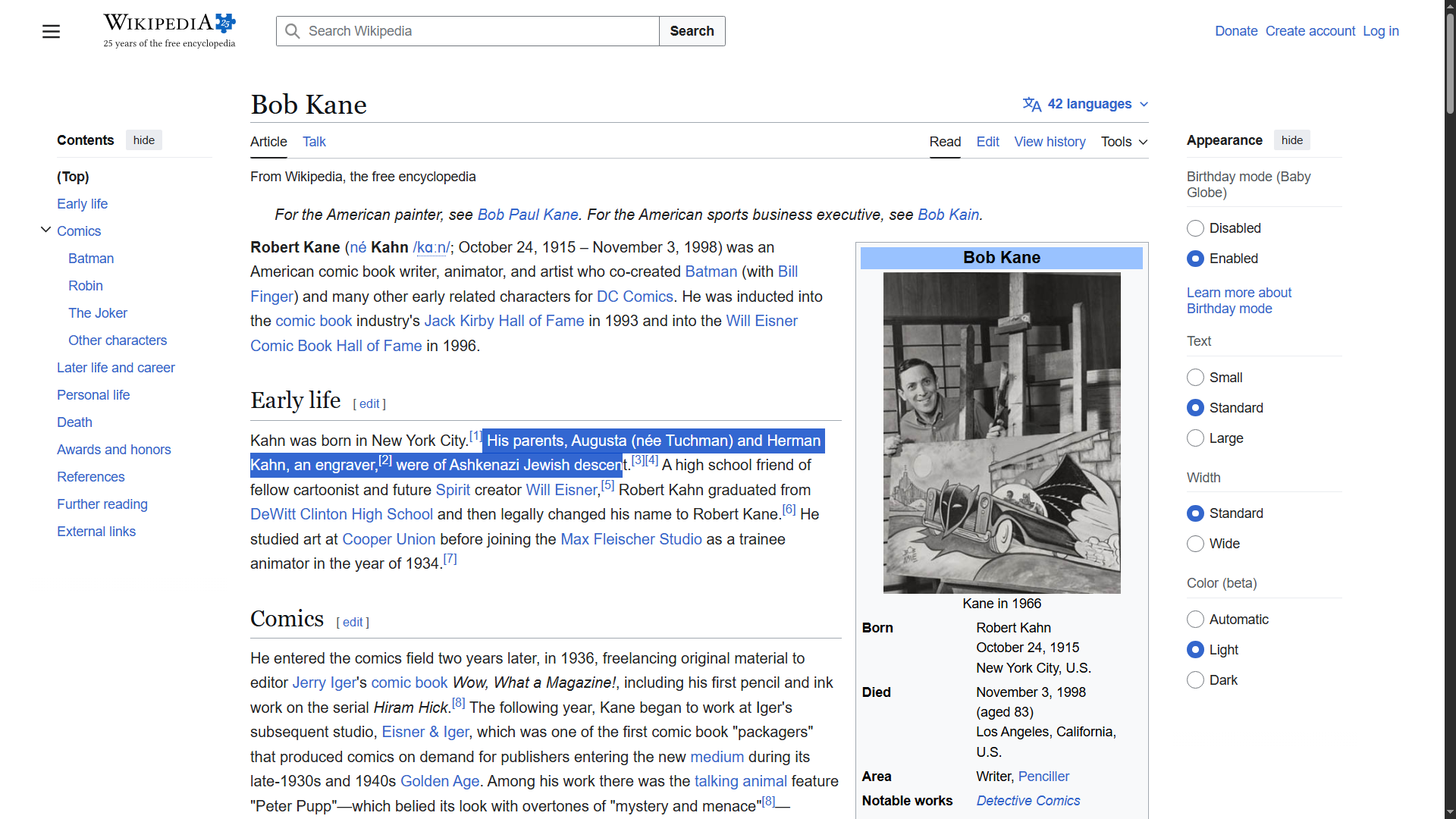Select Wide width option
Screen dimensions: 1456x819
click(x=1195, y=544)
